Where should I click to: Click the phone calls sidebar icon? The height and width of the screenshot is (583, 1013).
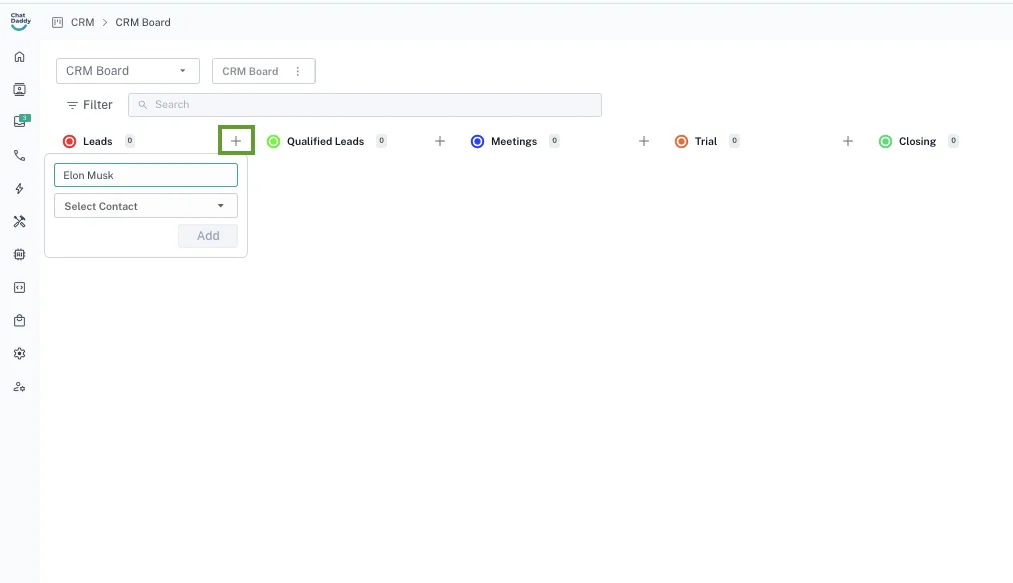coord(19,155)
